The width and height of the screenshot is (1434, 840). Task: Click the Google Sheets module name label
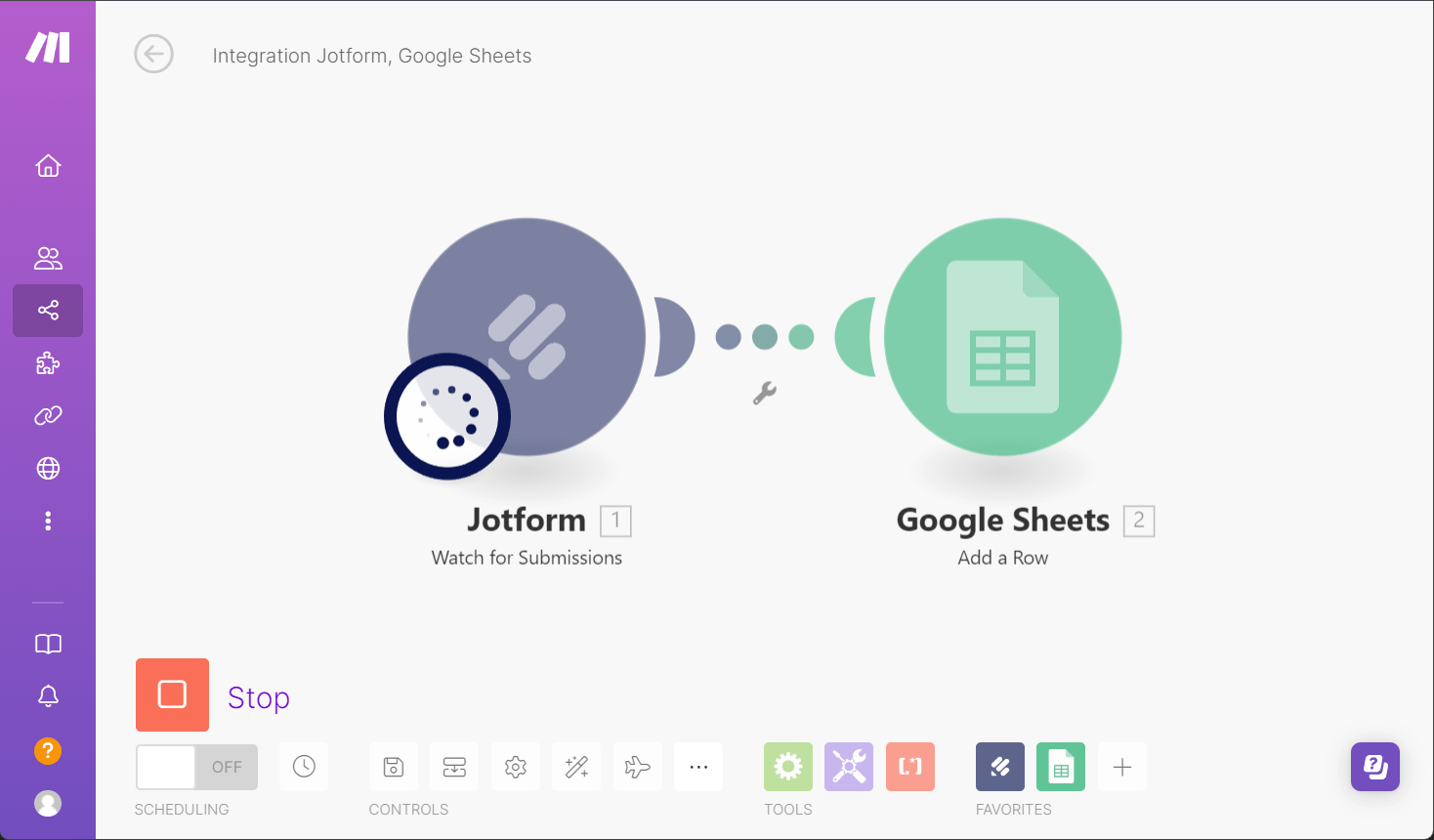coord(1003,521)
